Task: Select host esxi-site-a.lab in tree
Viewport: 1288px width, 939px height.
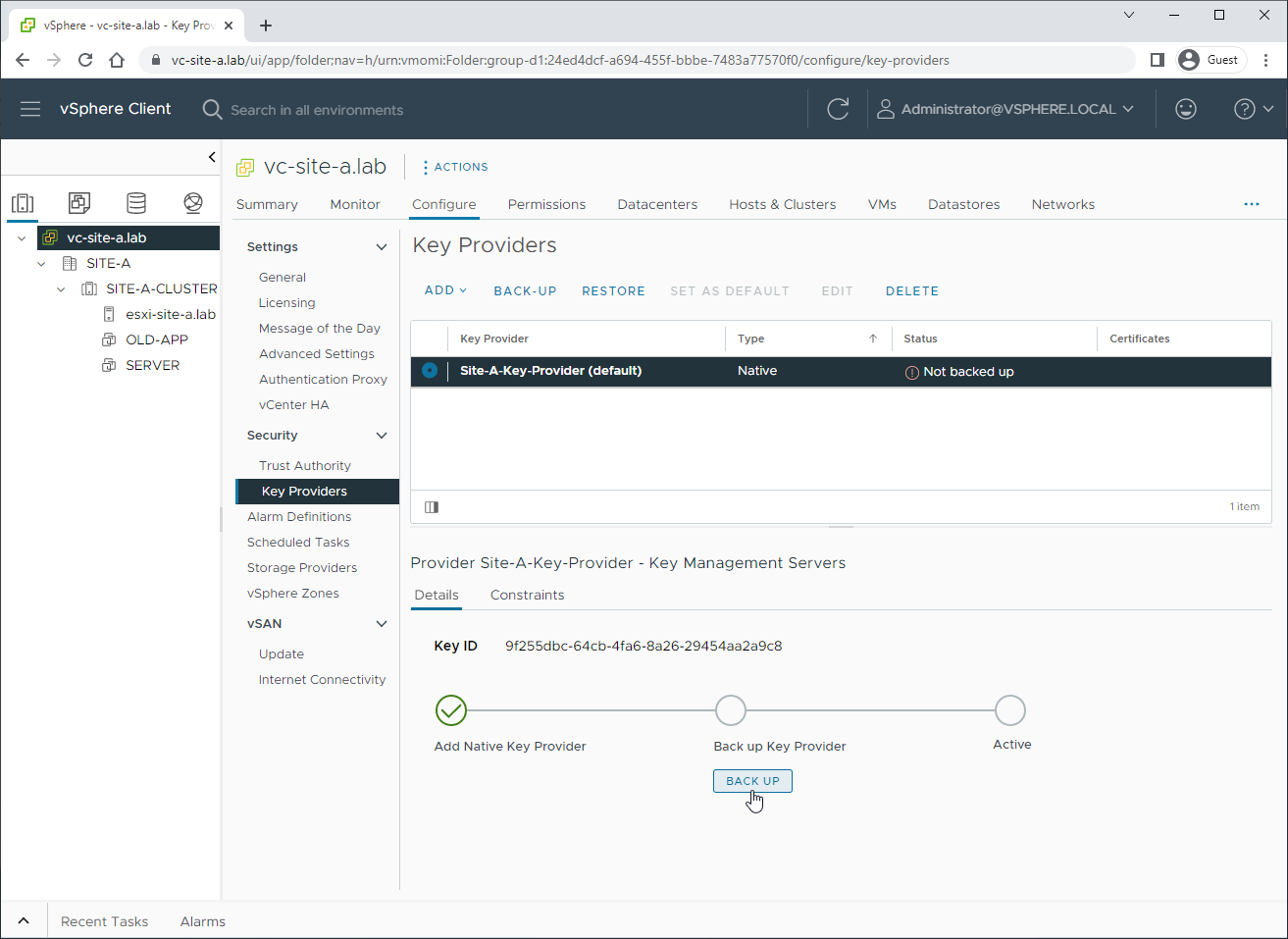Action: (170, 314)
